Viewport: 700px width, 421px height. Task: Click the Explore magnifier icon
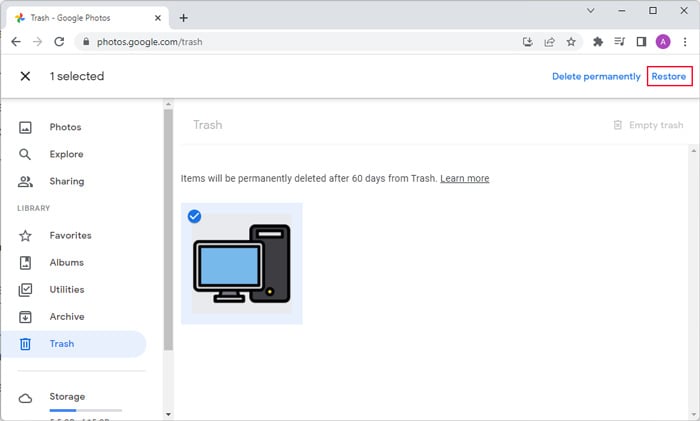(25, 154)
